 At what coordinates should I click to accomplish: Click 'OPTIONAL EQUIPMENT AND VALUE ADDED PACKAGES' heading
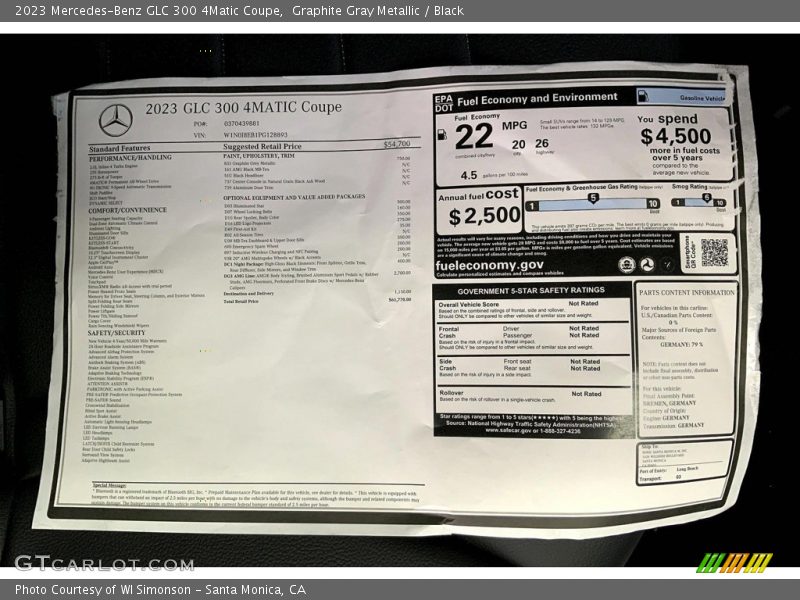[x=294, y=197]
